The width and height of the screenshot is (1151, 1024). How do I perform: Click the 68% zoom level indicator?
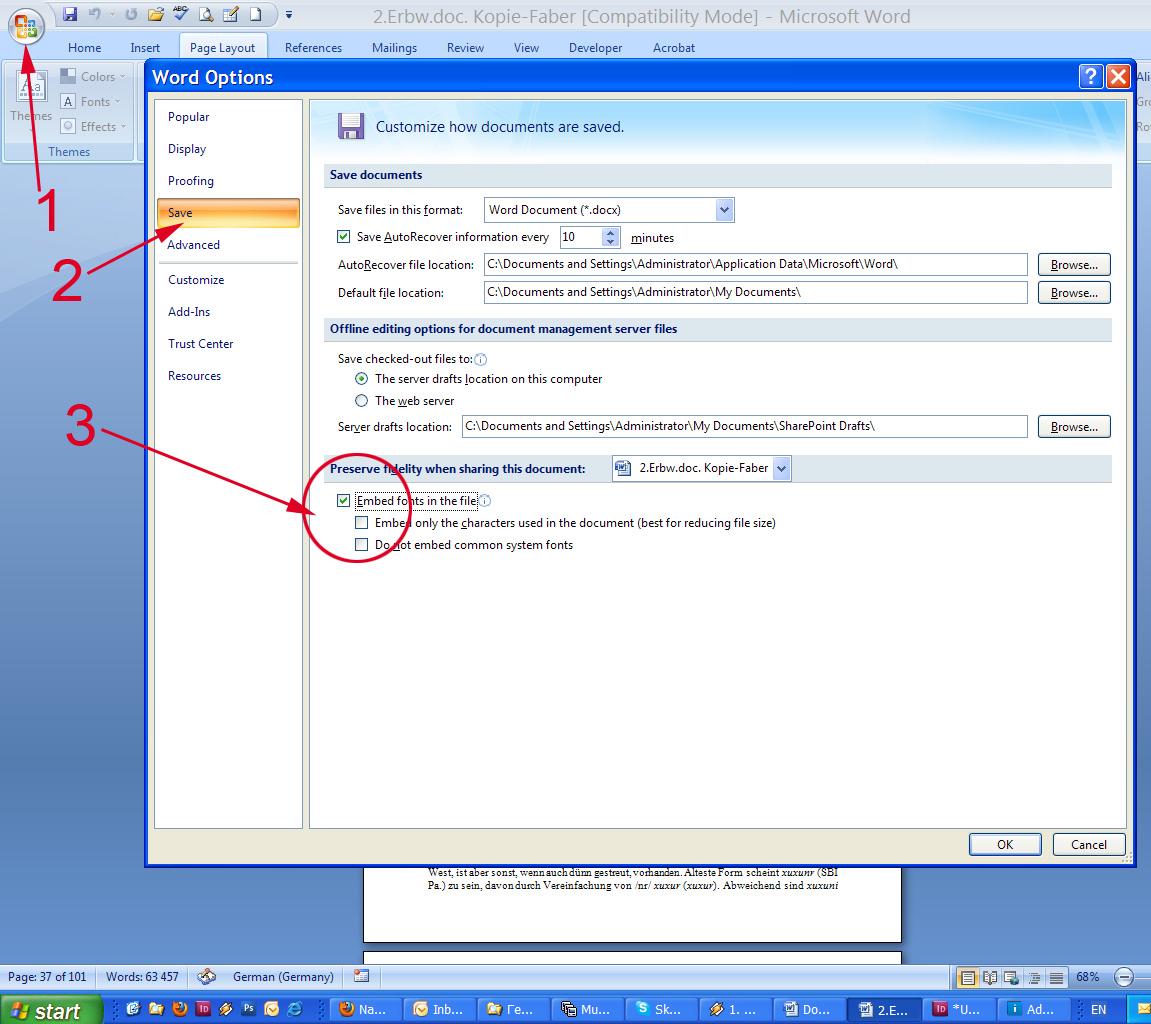1088,977
